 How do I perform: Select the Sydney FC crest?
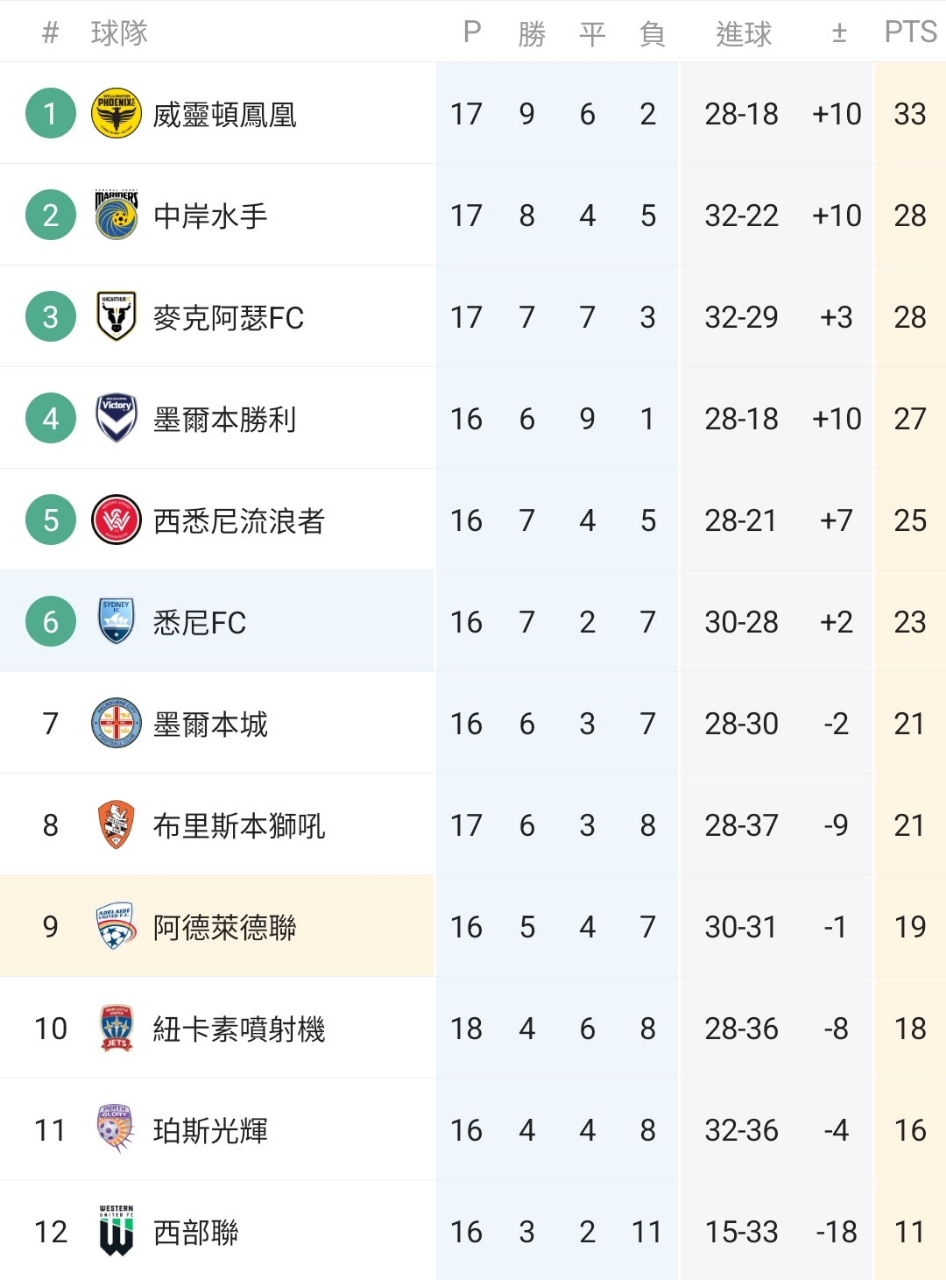116,622
